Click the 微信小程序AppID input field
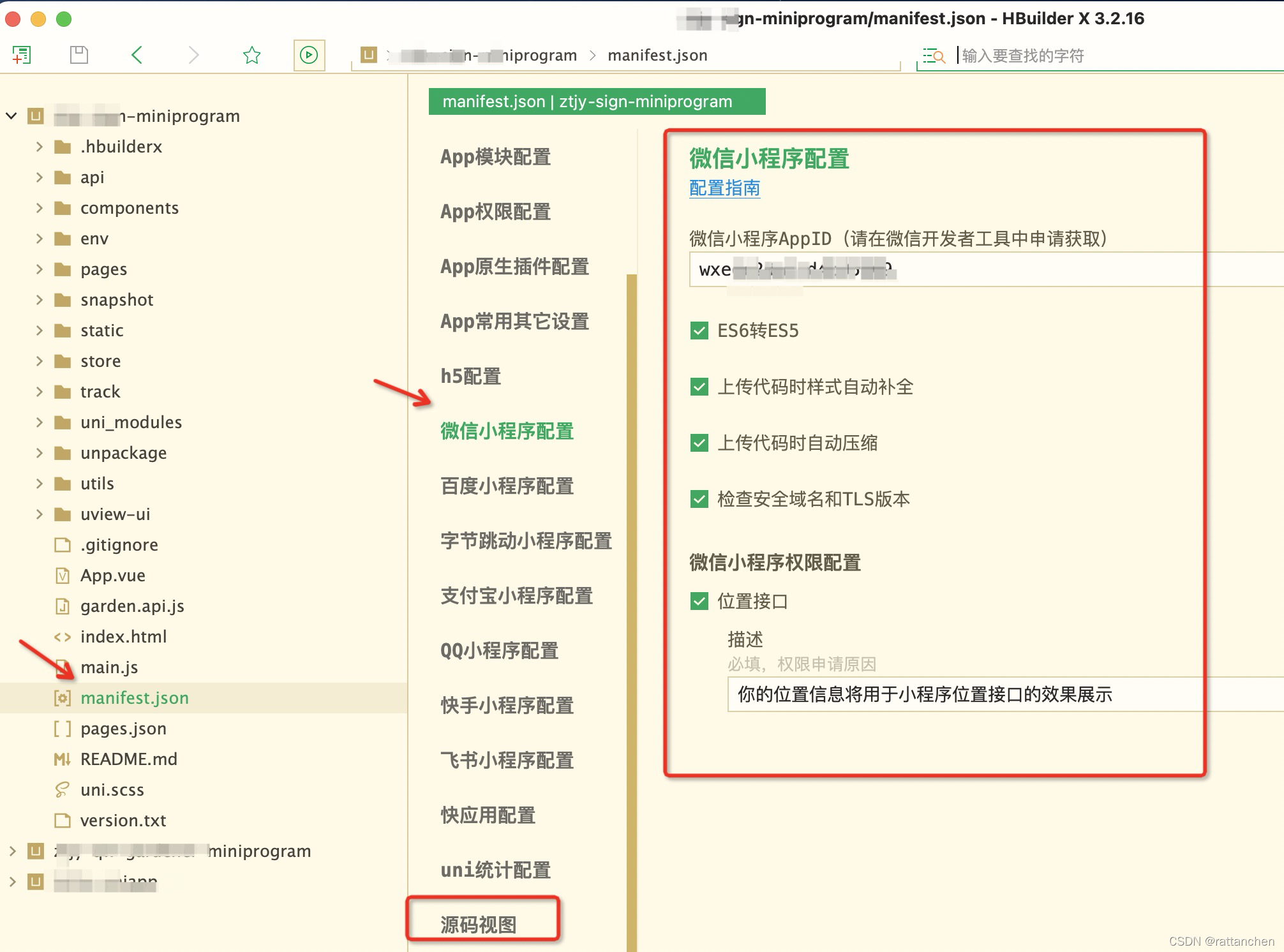Viewport: 1284px width, 952px height. 987,269
